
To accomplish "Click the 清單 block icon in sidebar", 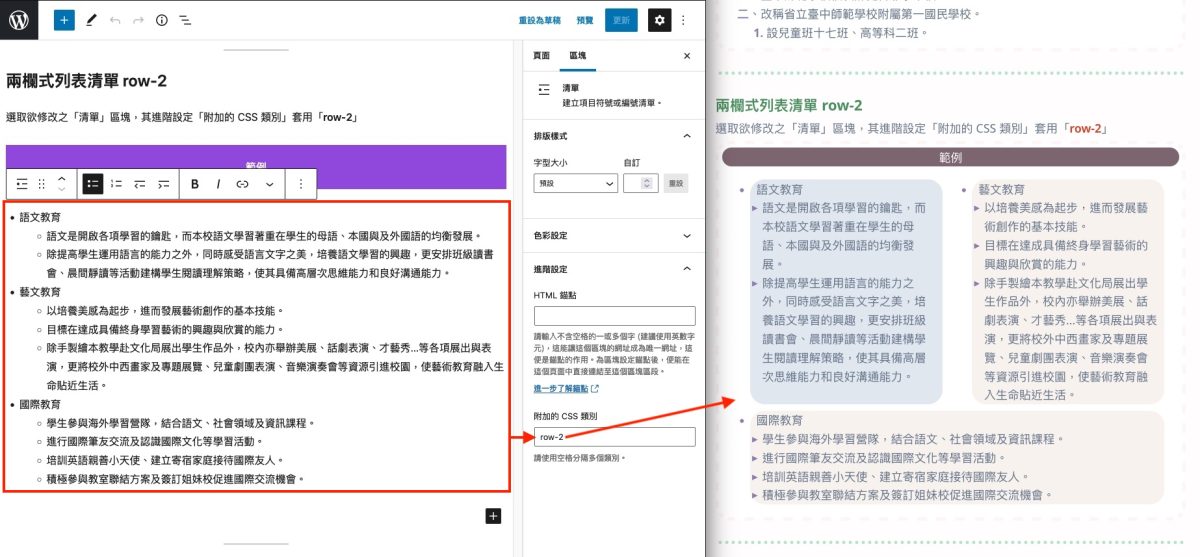I will point(543,90).
